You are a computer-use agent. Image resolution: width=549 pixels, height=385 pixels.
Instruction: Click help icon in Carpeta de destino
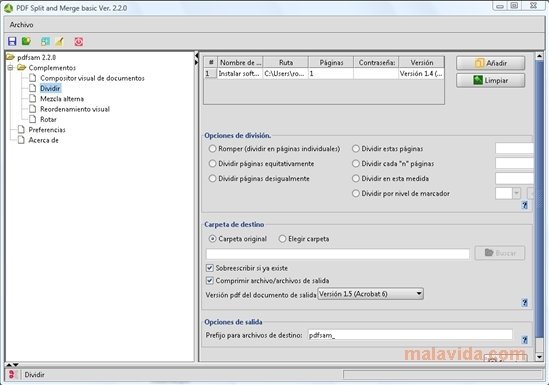[x=524, y=303]
